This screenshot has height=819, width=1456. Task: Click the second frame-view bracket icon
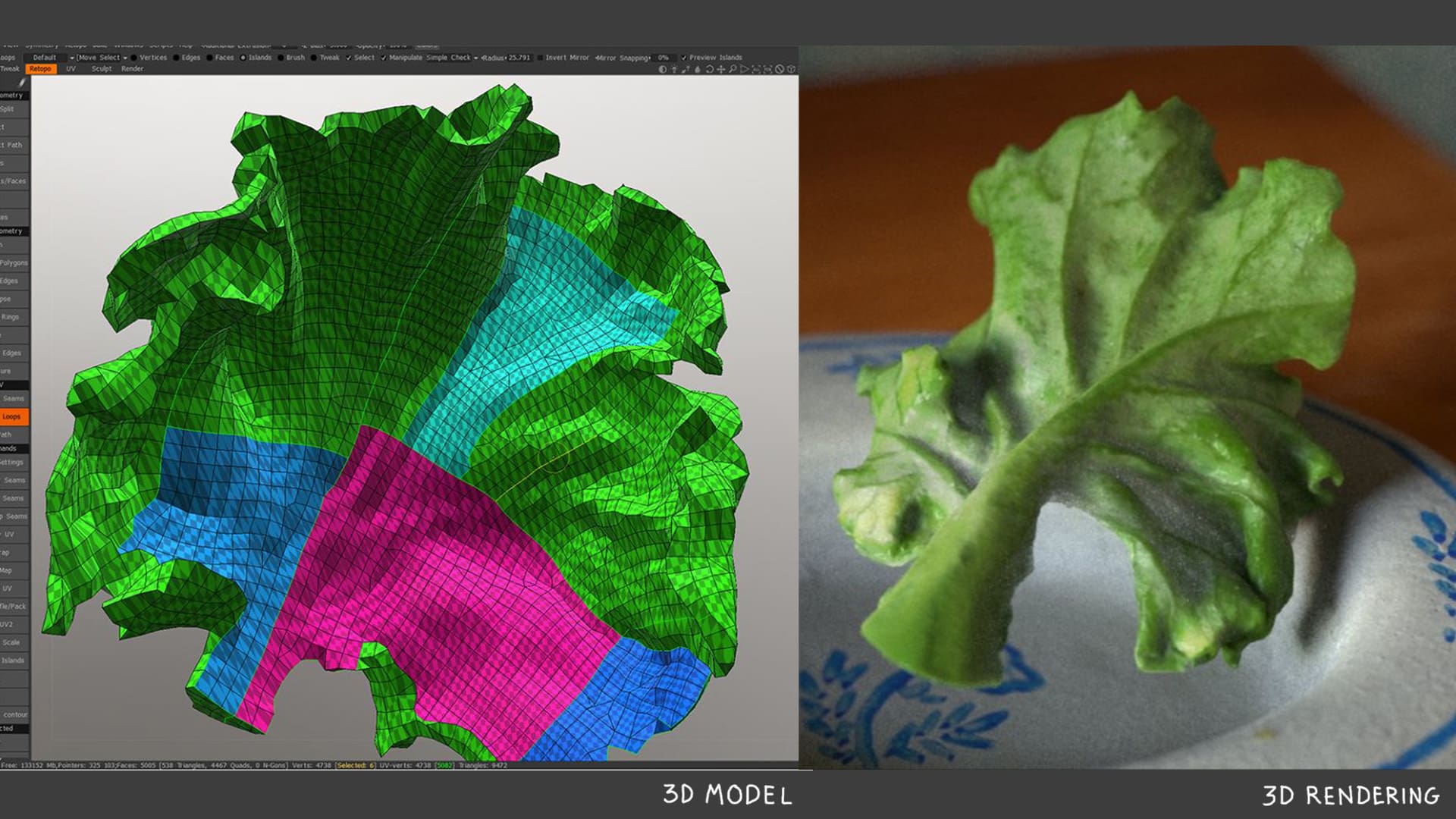pyautogui.click(x=767, y=69)
